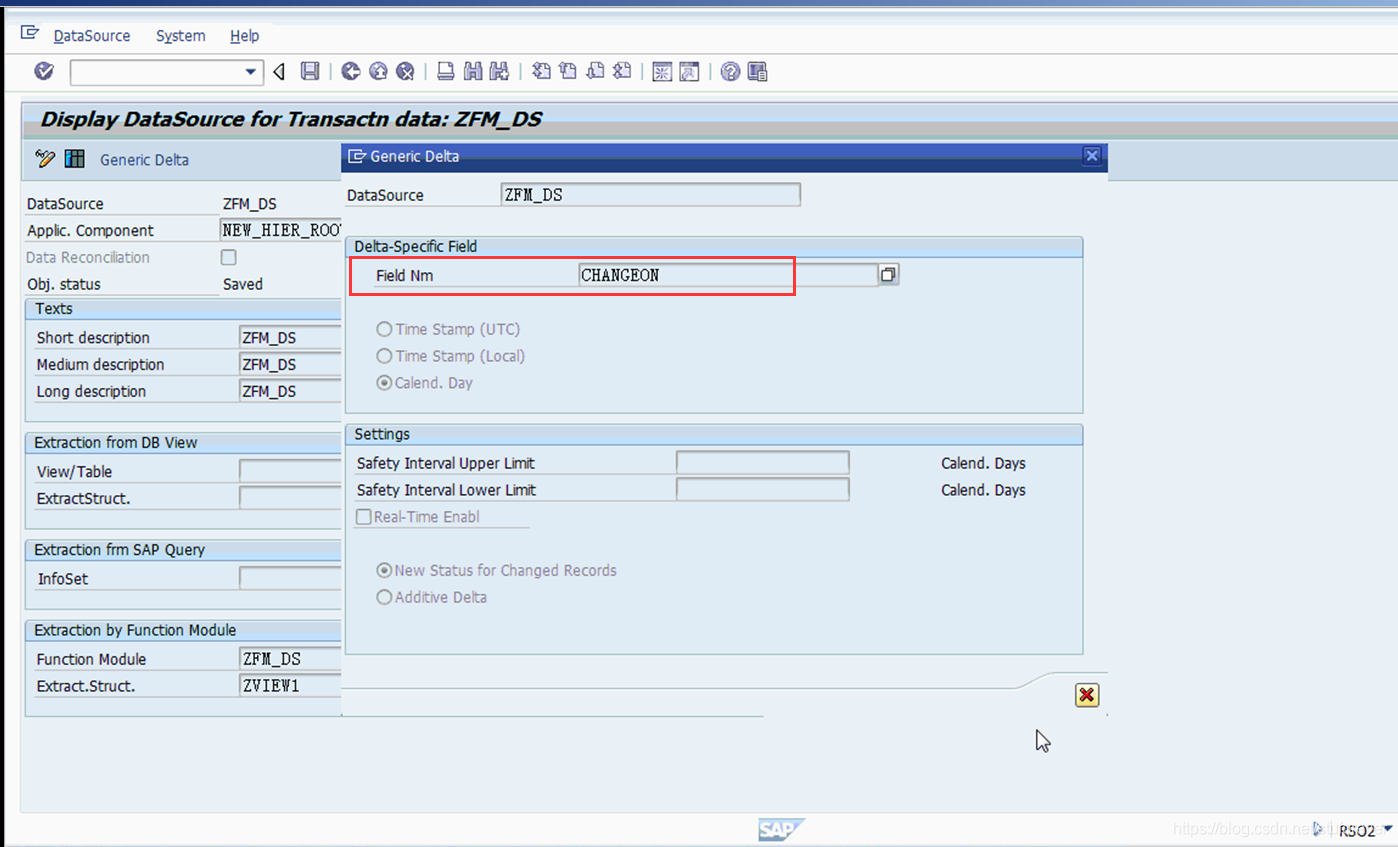Click the InfoSet input field
1398x847 pixels.
(x=290, y=578)
